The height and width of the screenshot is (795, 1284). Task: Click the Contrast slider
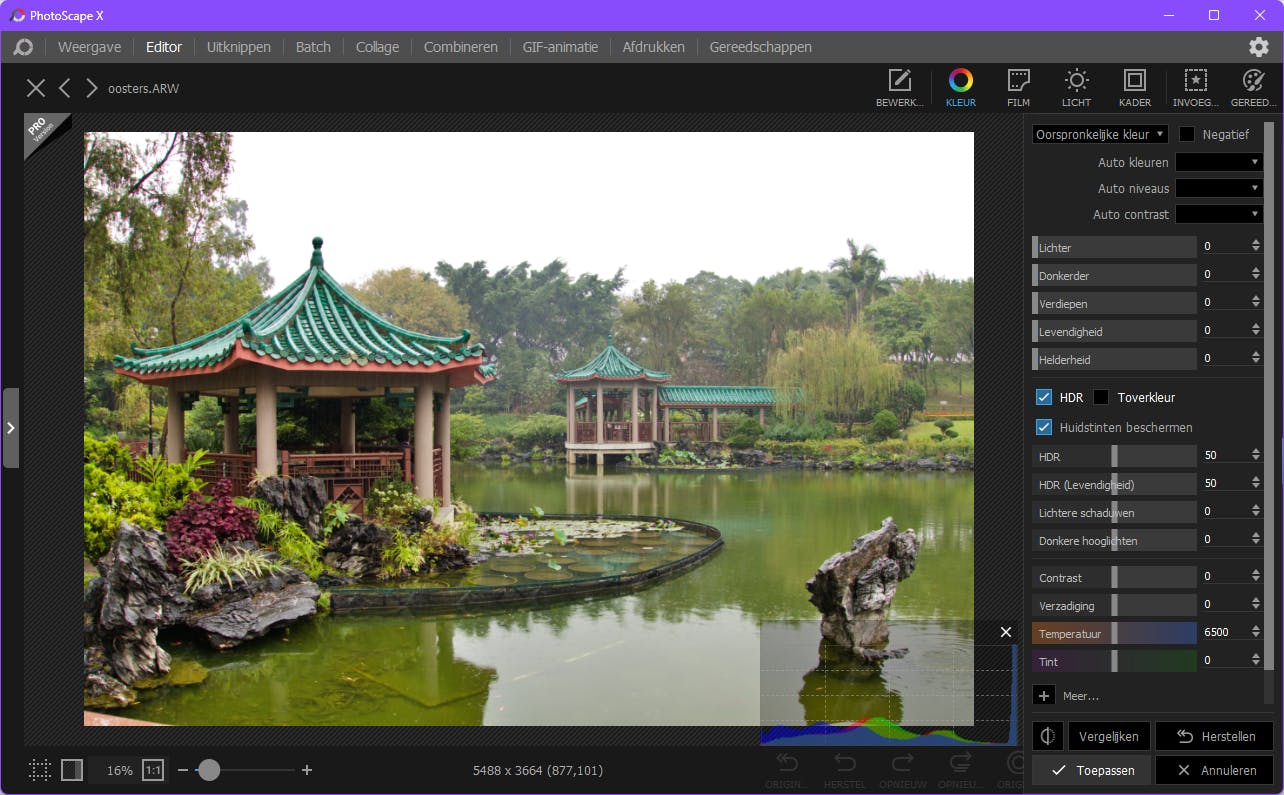[1115, 577]
